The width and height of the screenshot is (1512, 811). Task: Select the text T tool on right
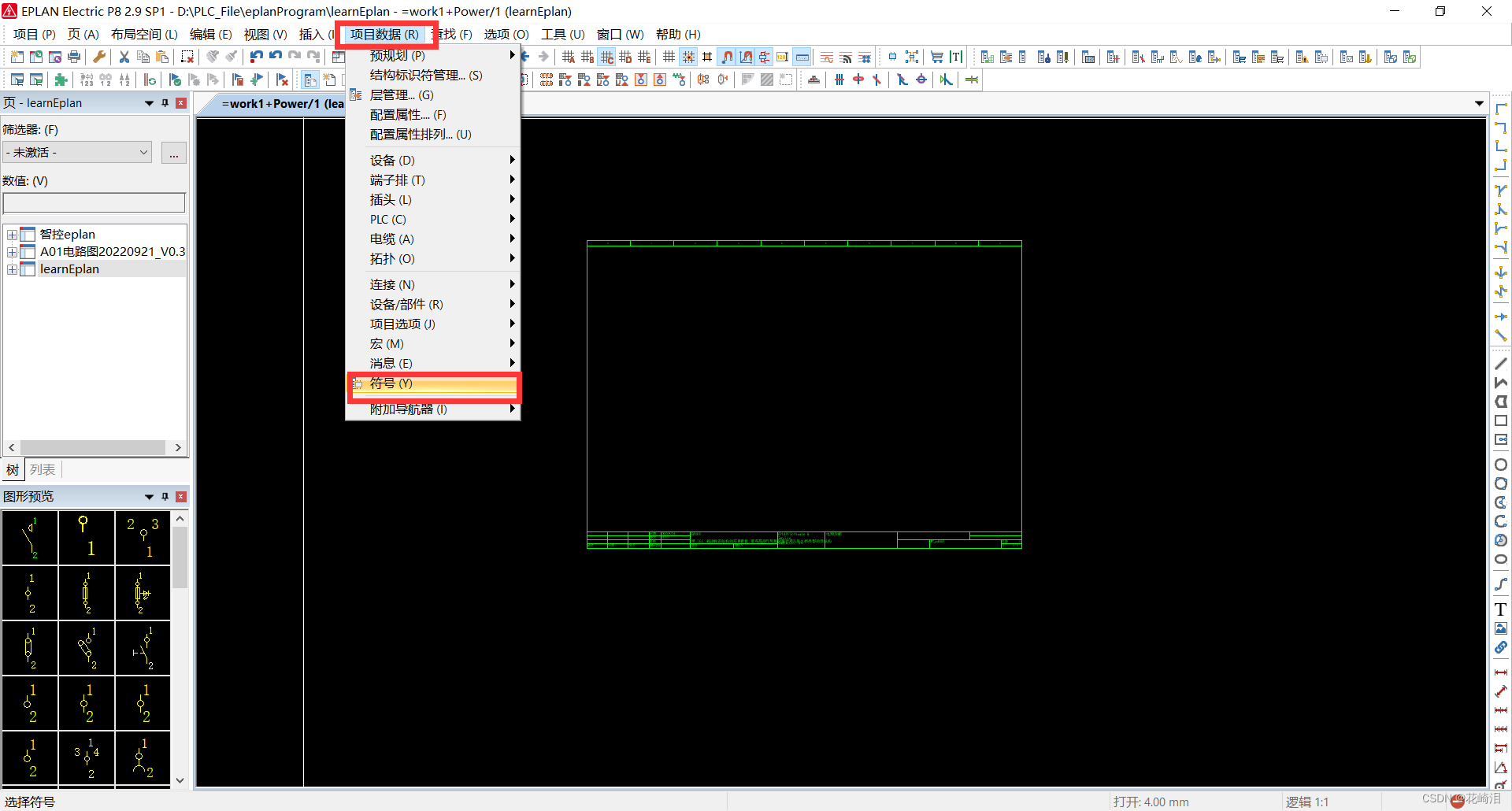[x=1501, y=609]
